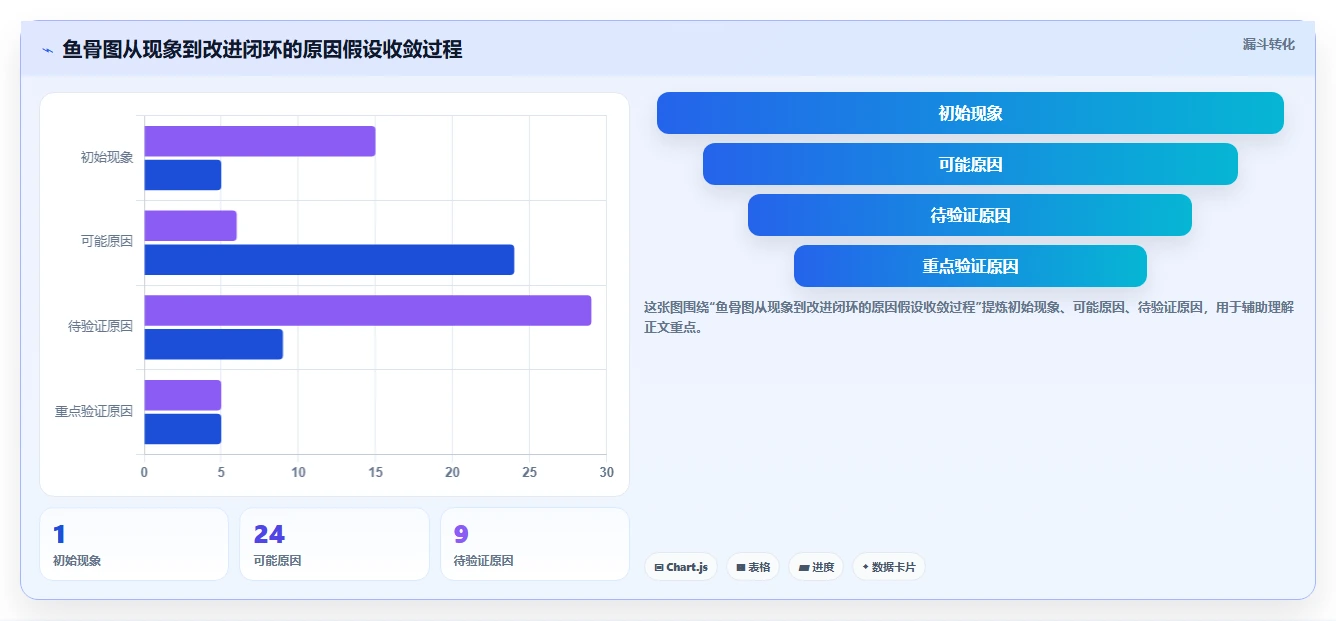Click the stat card showing 9 待验证原因

click(x=535, y=544)
